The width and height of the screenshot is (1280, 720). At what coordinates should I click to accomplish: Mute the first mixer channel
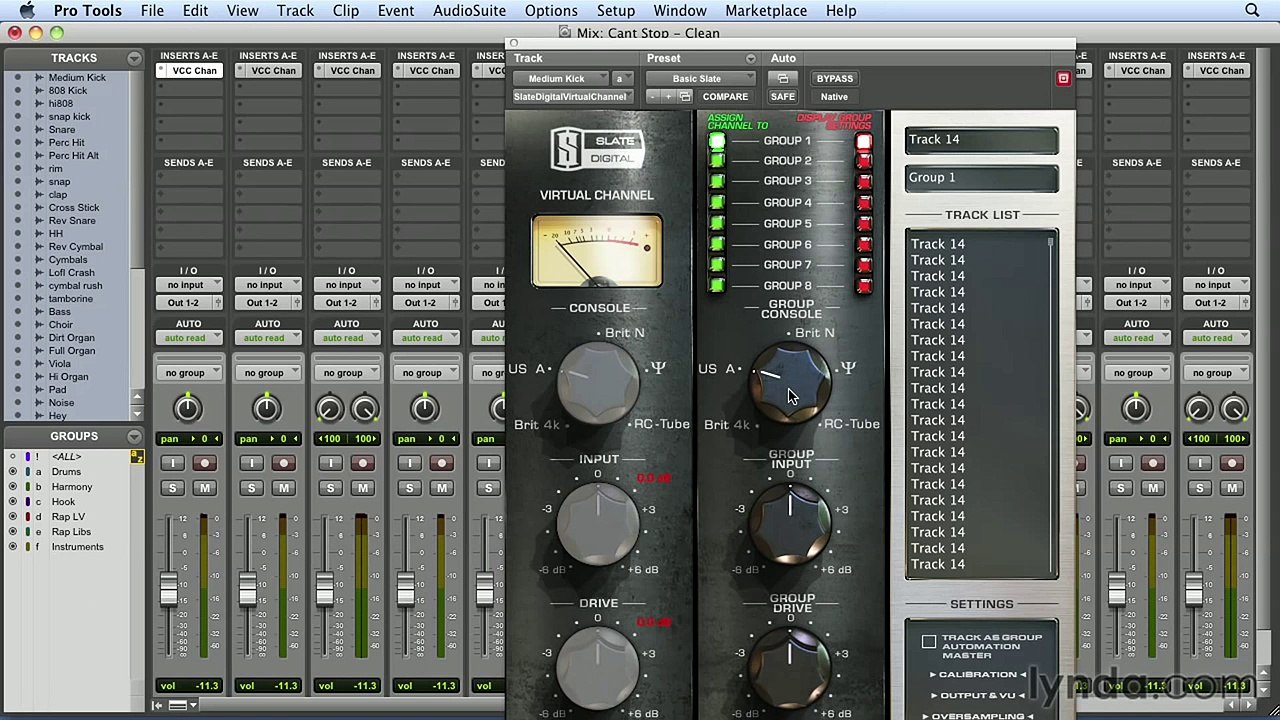point(205,488)
